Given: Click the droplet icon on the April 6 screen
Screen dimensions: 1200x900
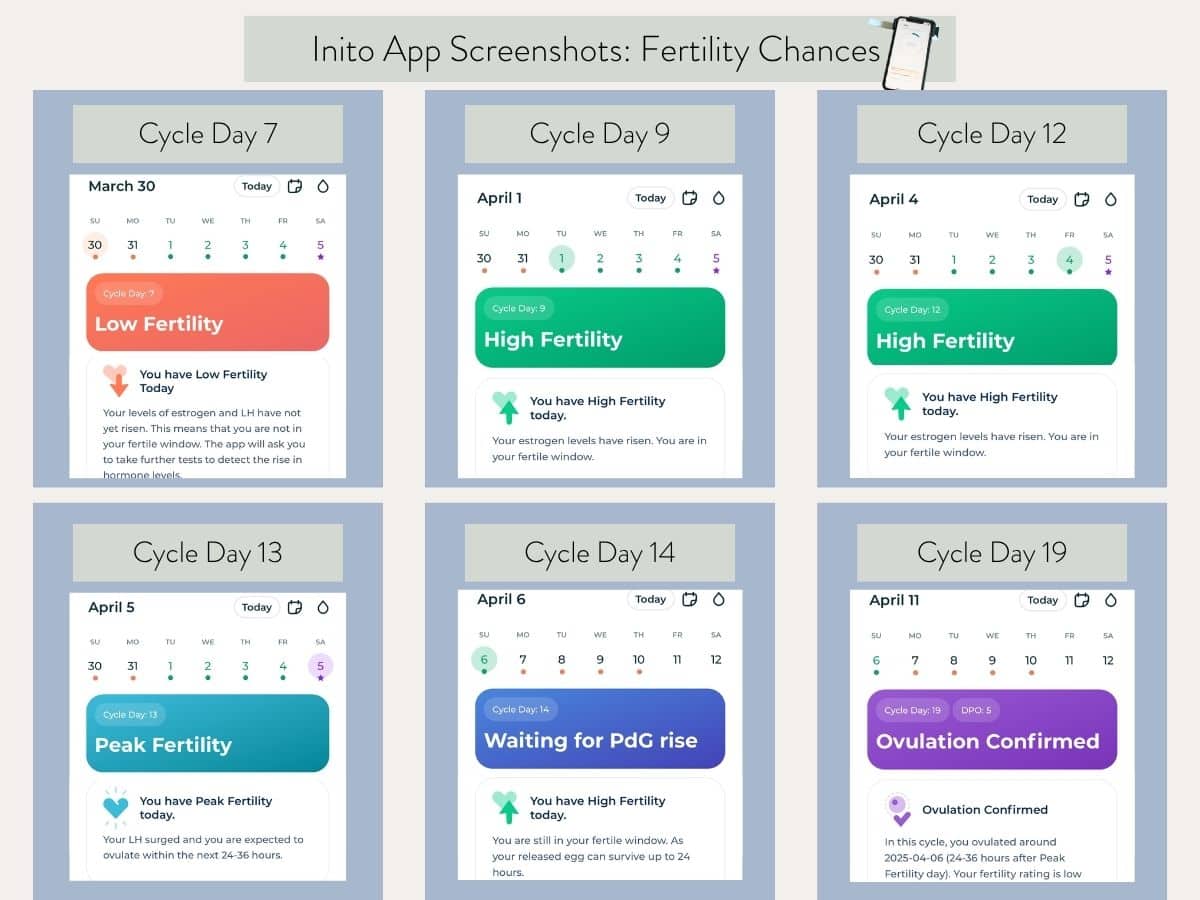Looking at the screenshot, I should pos(719,599).
